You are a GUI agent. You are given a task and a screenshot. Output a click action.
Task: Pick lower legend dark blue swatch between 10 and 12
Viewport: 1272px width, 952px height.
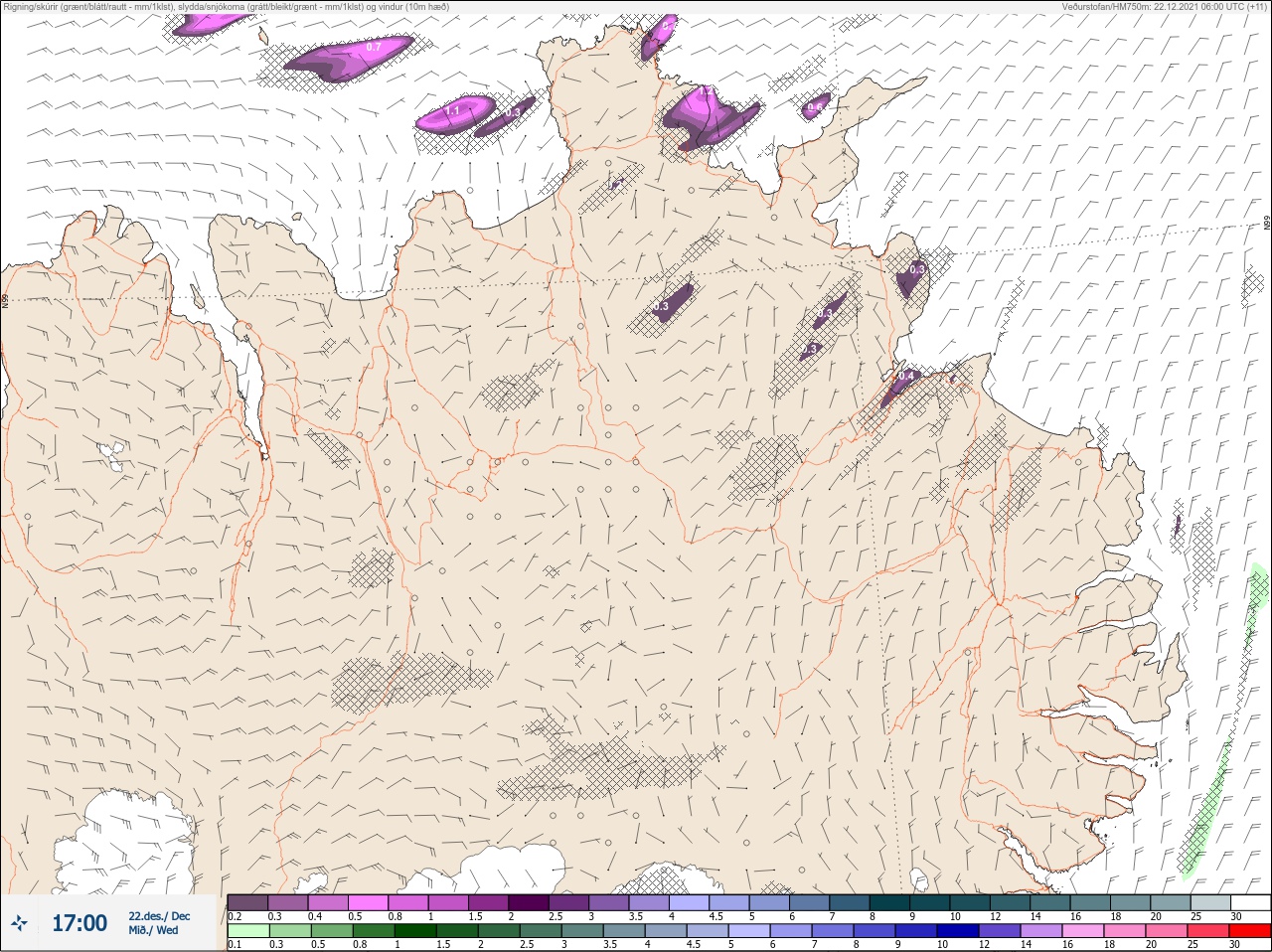coord(958,931)
